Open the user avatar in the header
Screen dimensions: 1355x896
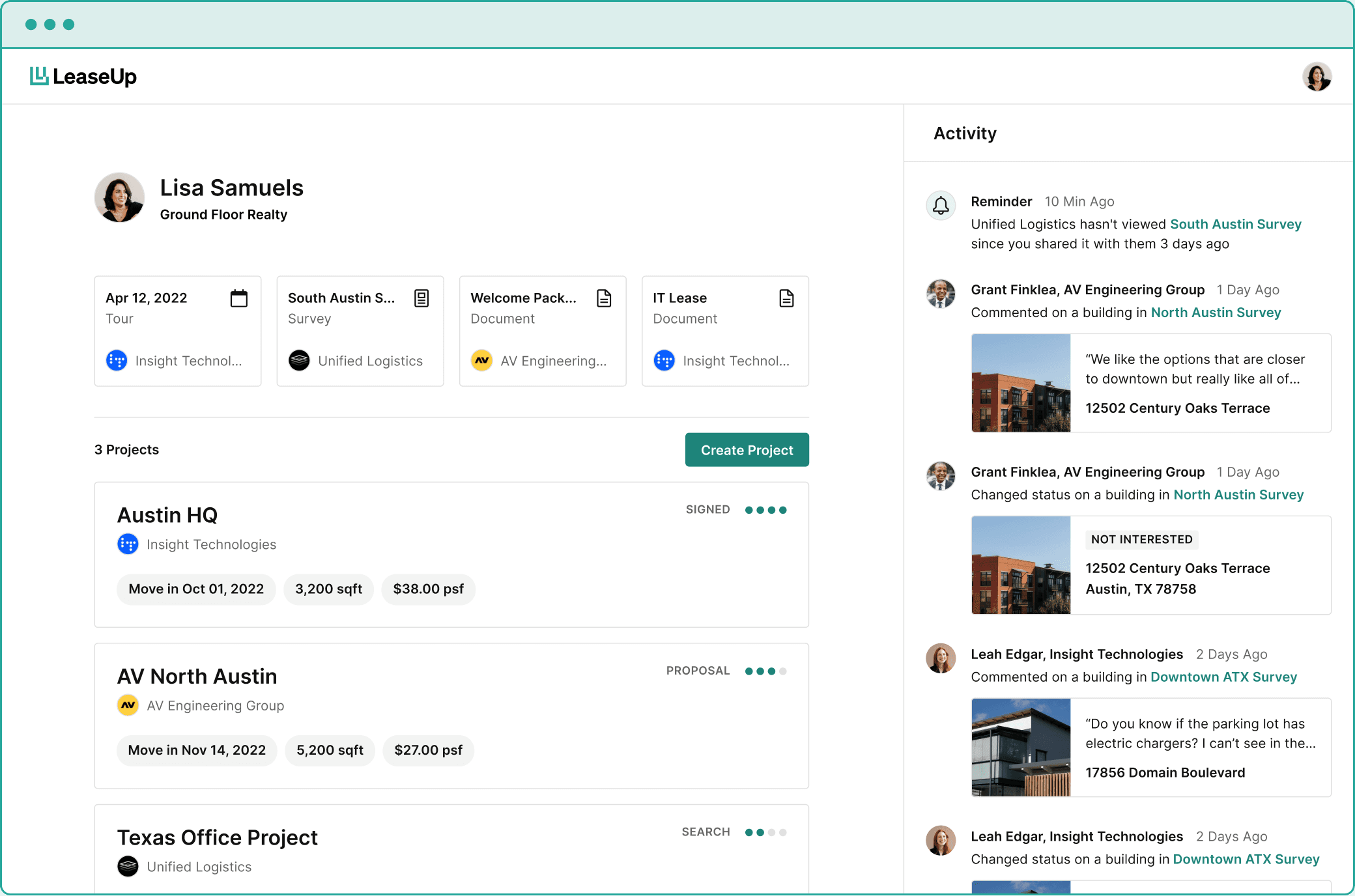pos(1317,77)
